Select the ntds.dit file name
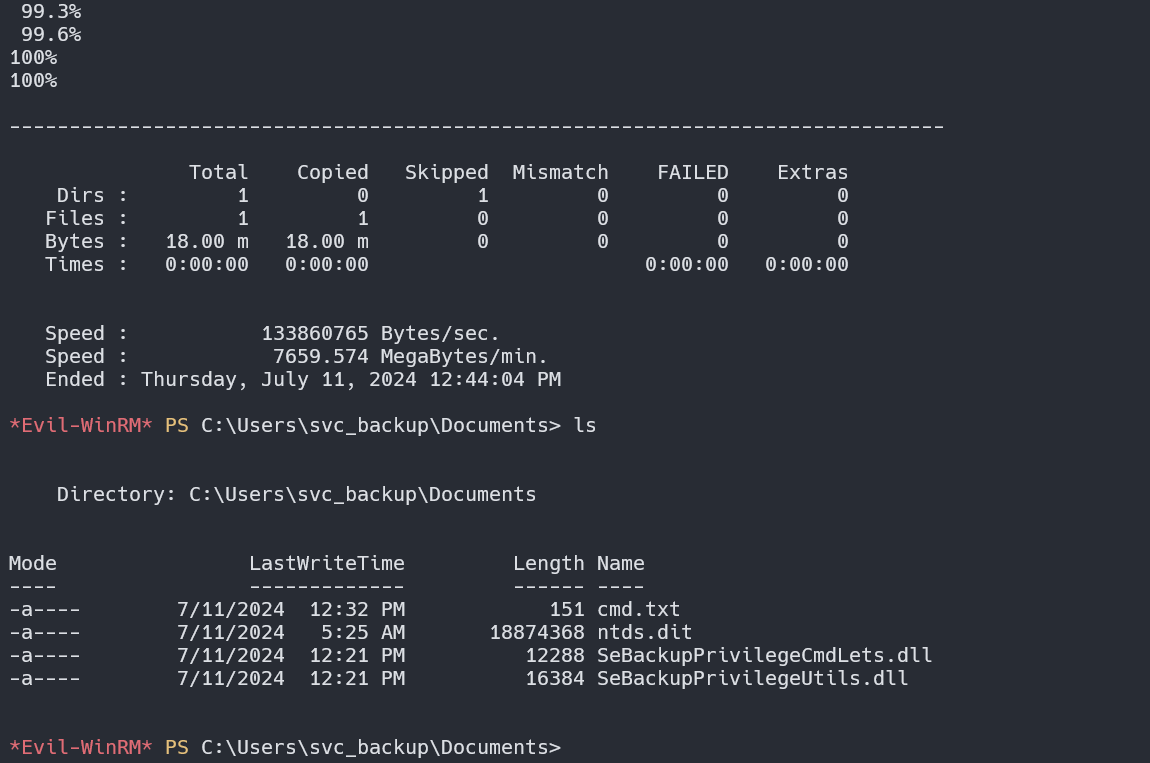Image resolution: width=1150 pixels, height=763 pixels. click(644, 632)
